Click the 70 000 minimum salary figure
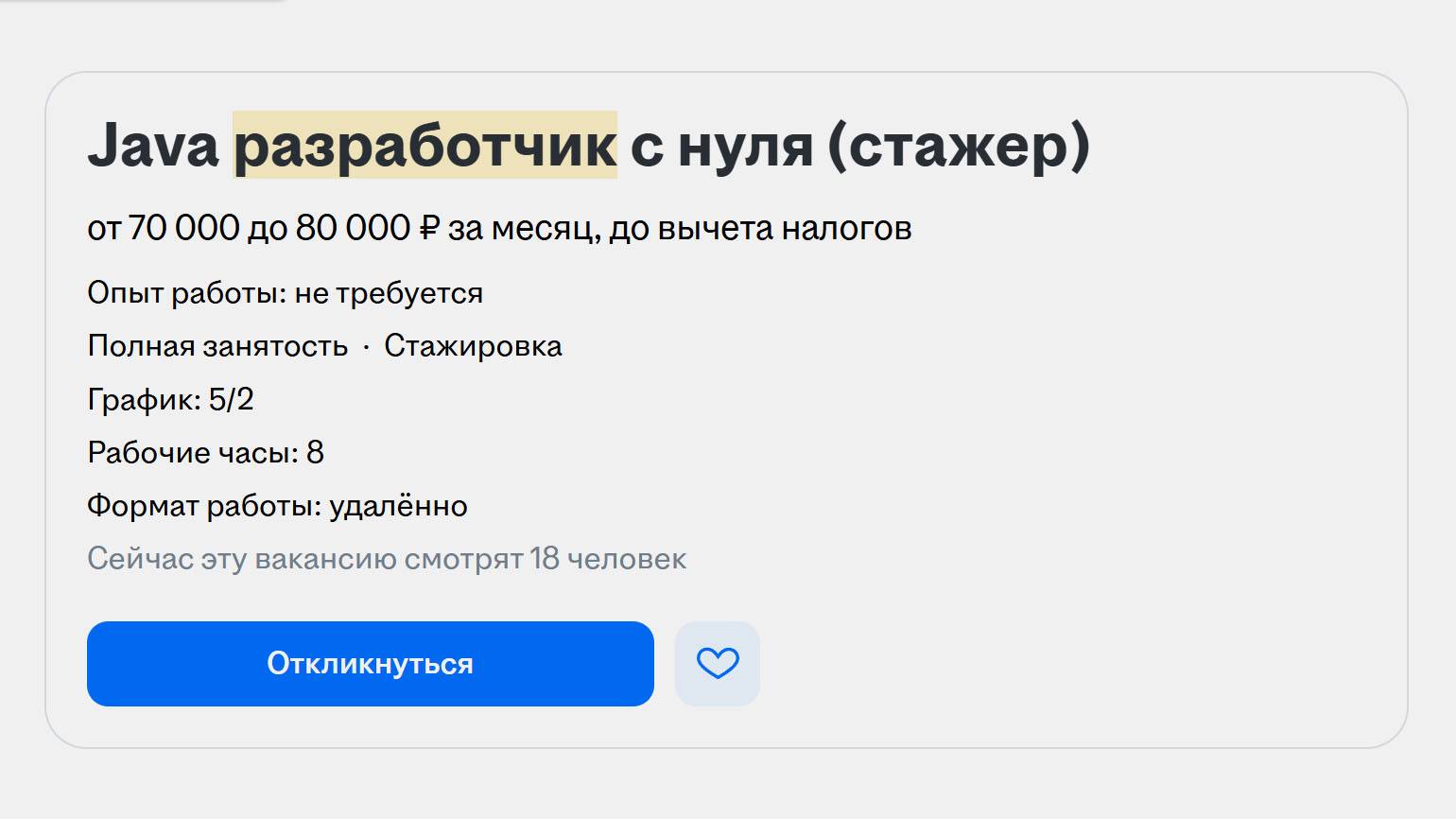This screenshot has height=819, width=1456. point(183,228)
